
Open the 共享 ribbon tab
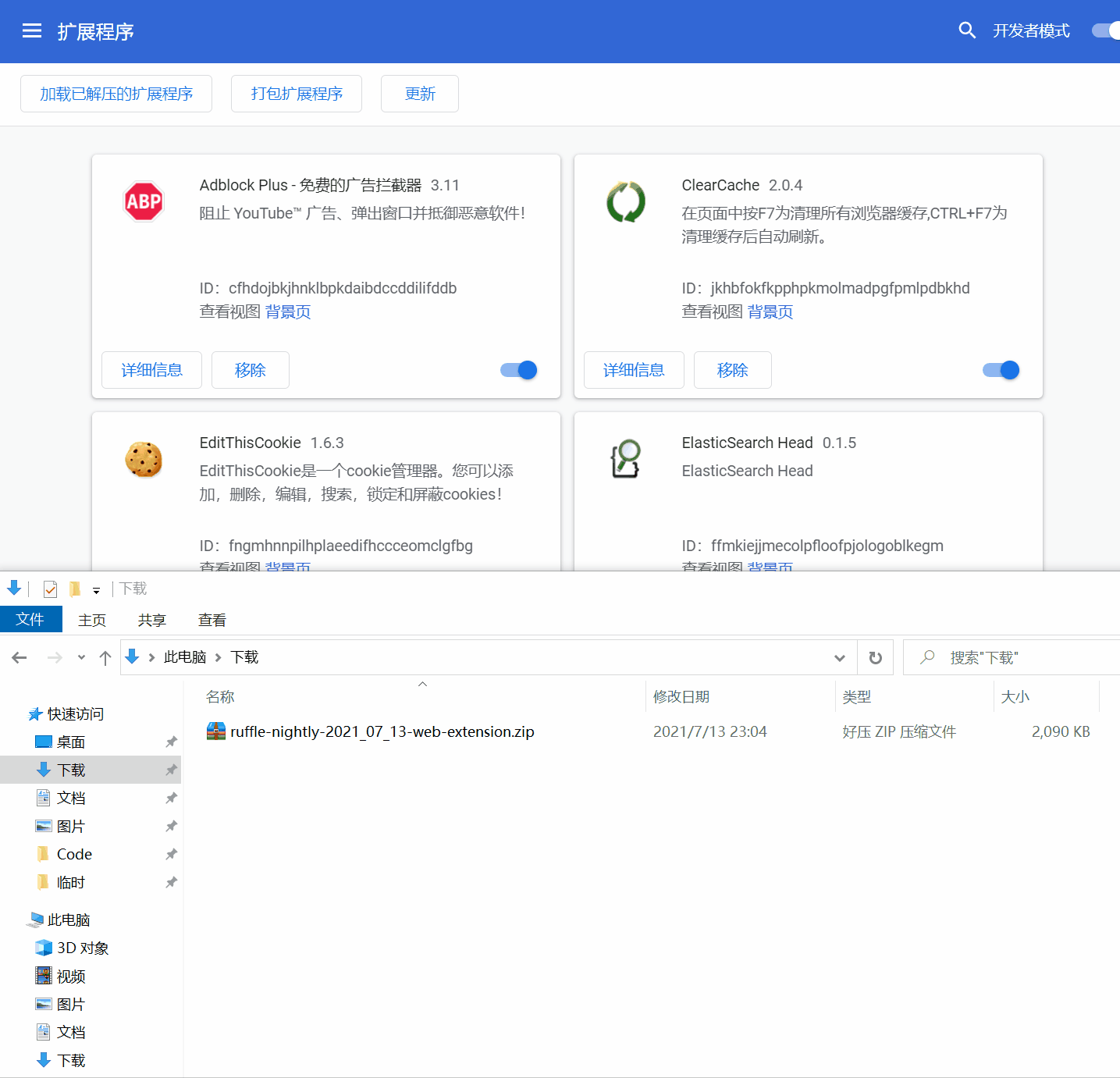[x=152, y=620]
